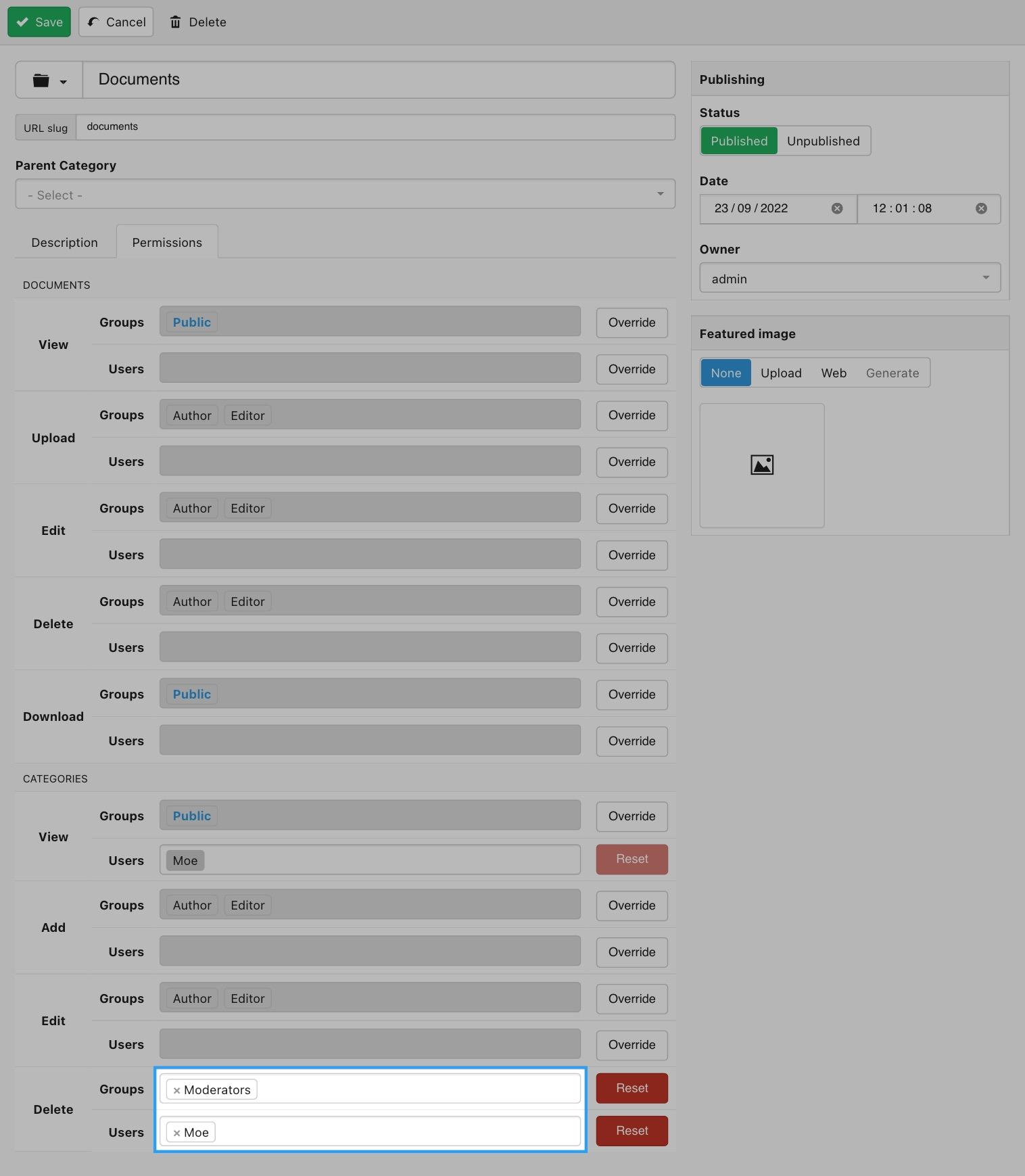The height and width of the screenshot is (1176, 1025).
Task: Reset the Categories Delete Users permission
Action: click(x=631, y=1131)
